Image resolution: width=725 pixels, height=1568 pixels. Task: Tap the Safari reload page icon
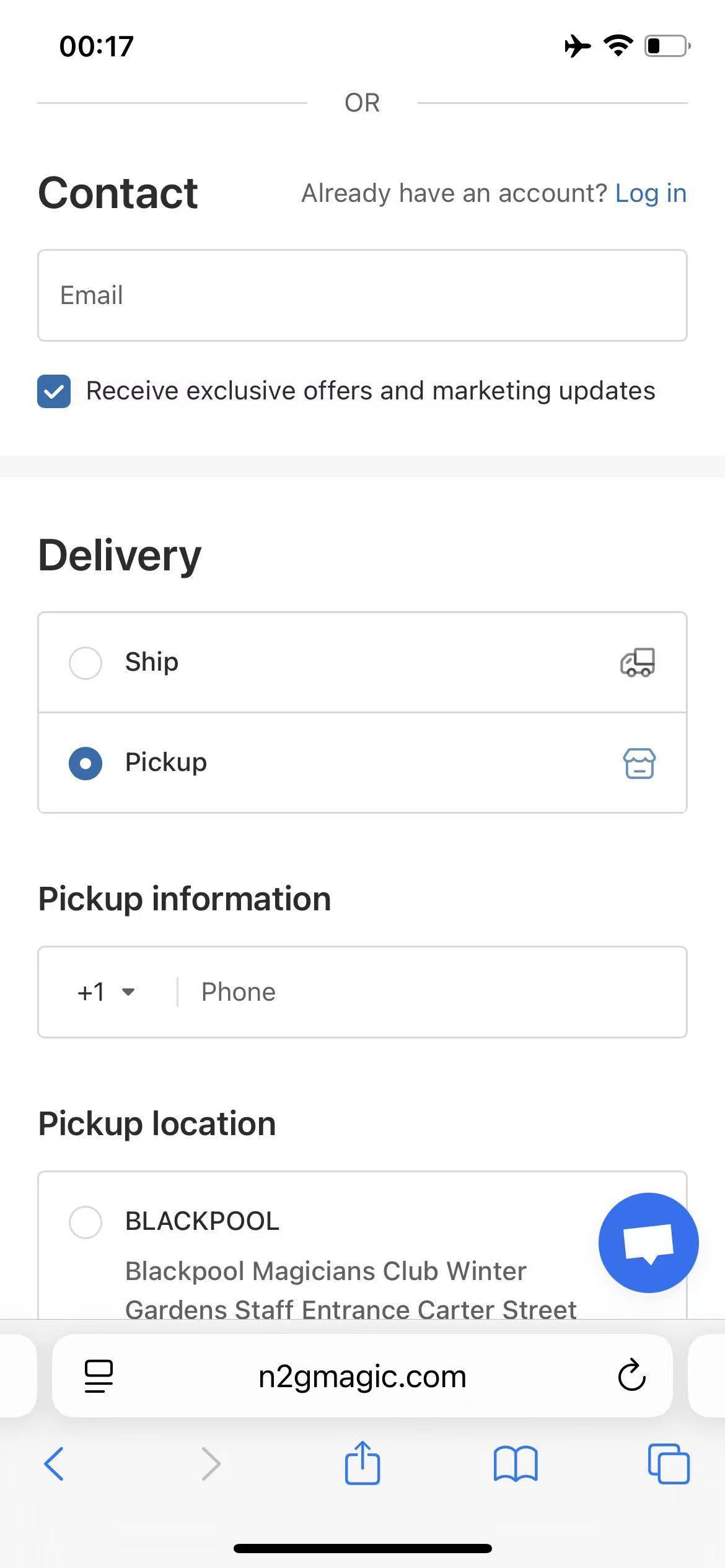(631, 1375)
